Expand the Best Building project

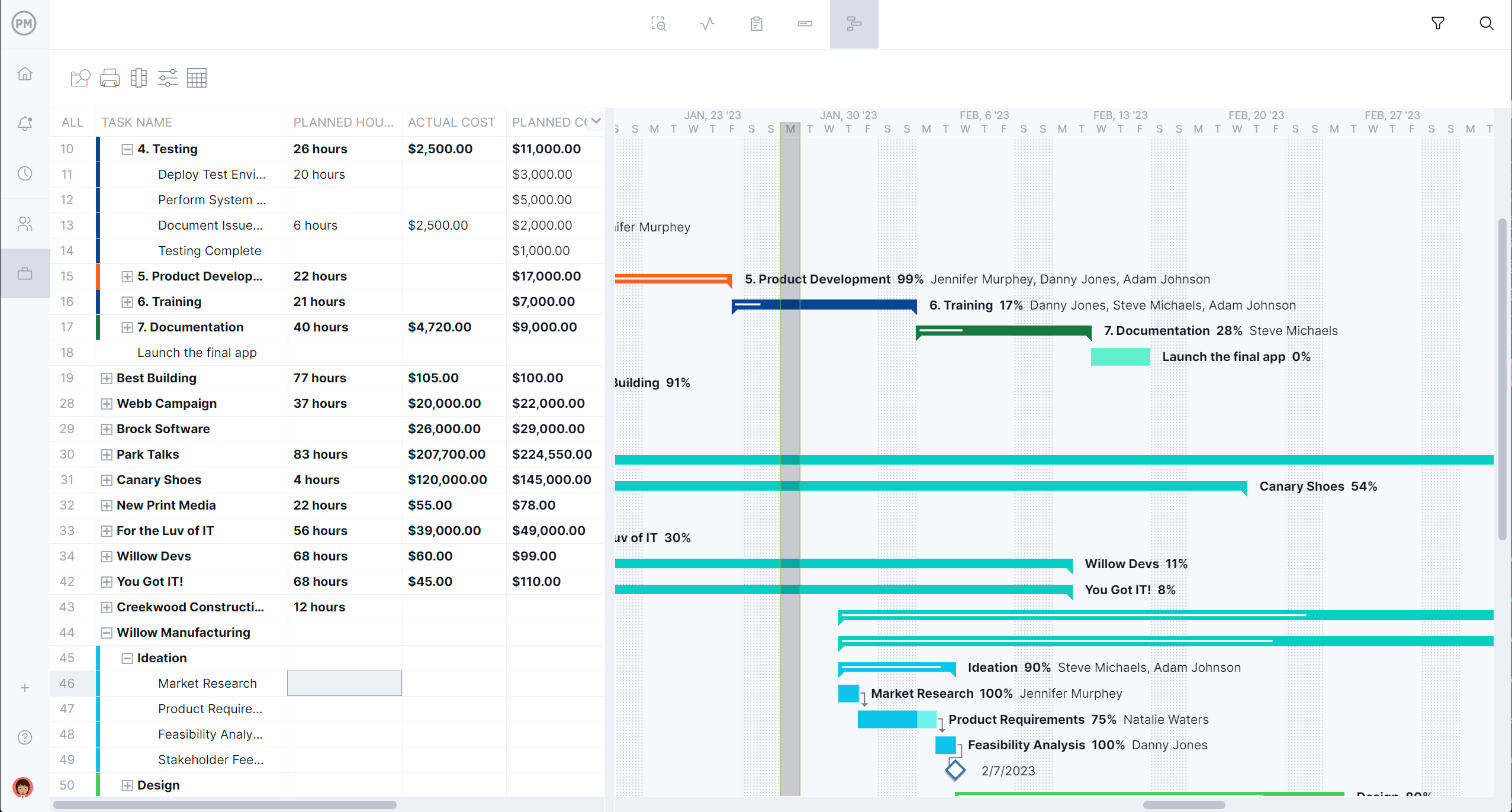107,378
